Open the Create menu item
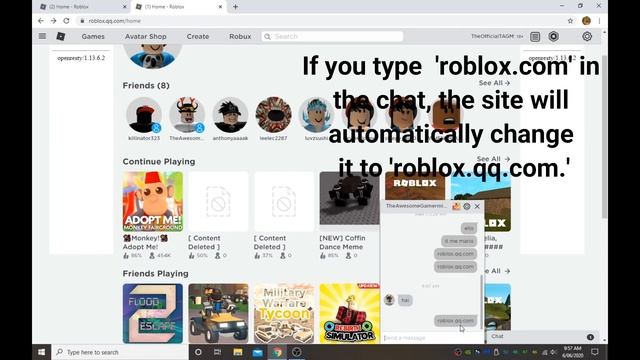The height and width of the screenshot is (360, 640). click(198, 36)
